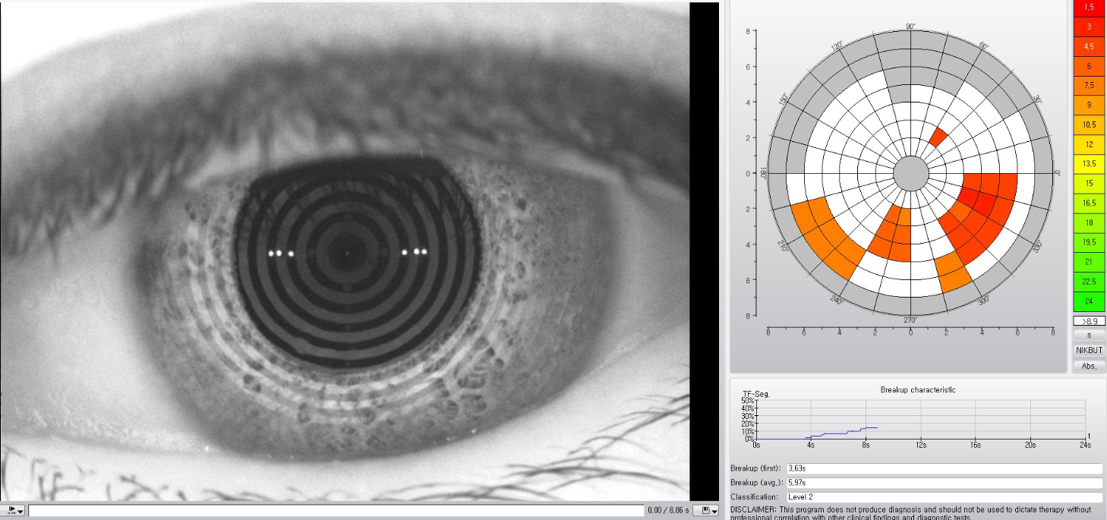Click the 90° label atop polar map
This screenshot has width=1107, height=520.
click(x=911, y=27)
